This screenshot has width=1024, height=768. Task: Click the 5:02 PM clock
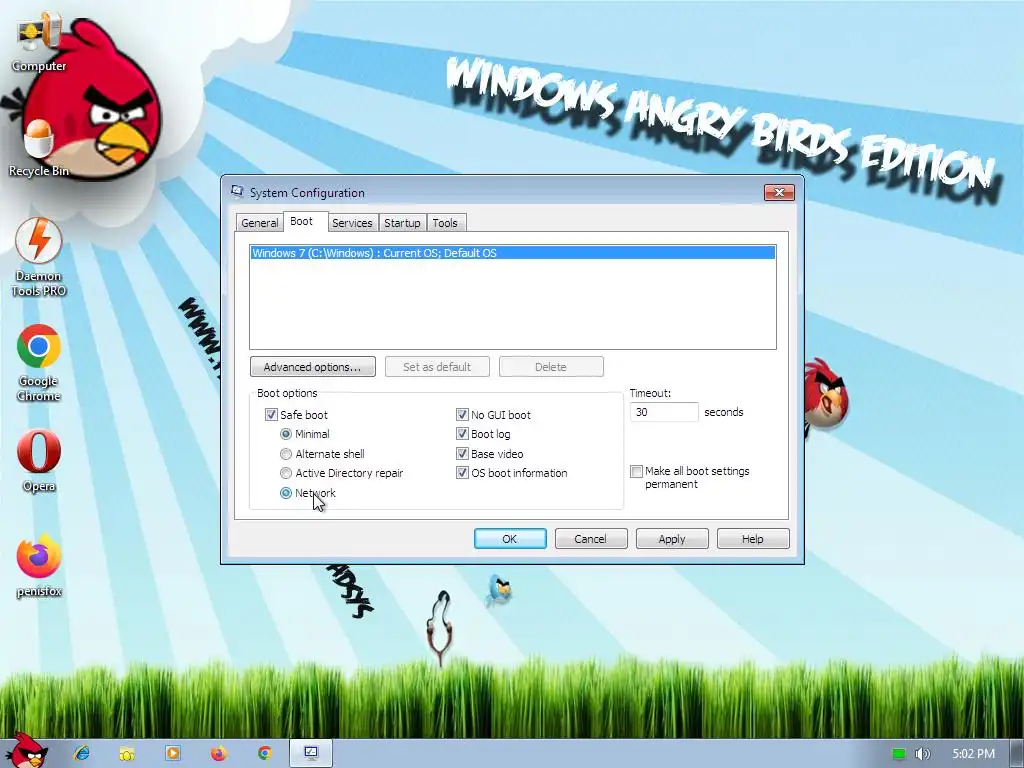(x=973, y=754)
